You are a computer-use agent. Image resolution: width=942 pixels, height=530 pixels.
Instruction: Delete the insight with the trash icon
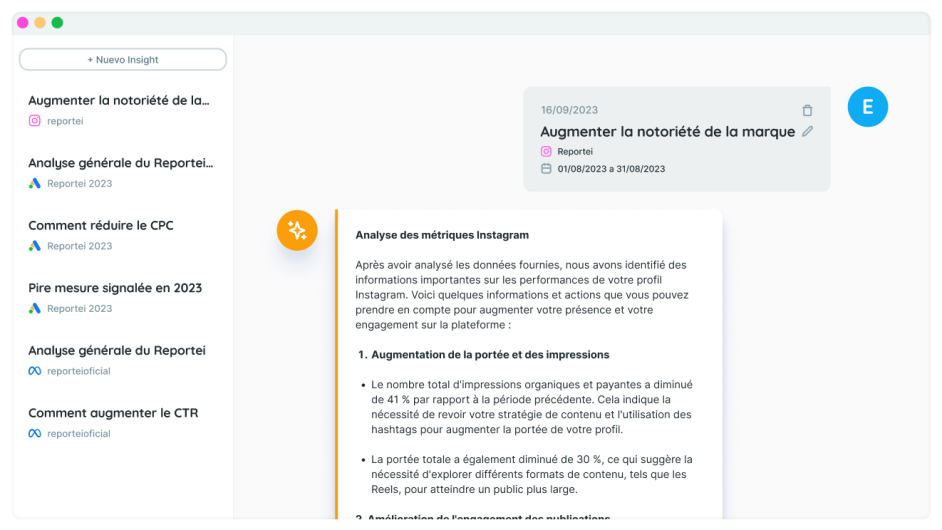coord(807,110)
